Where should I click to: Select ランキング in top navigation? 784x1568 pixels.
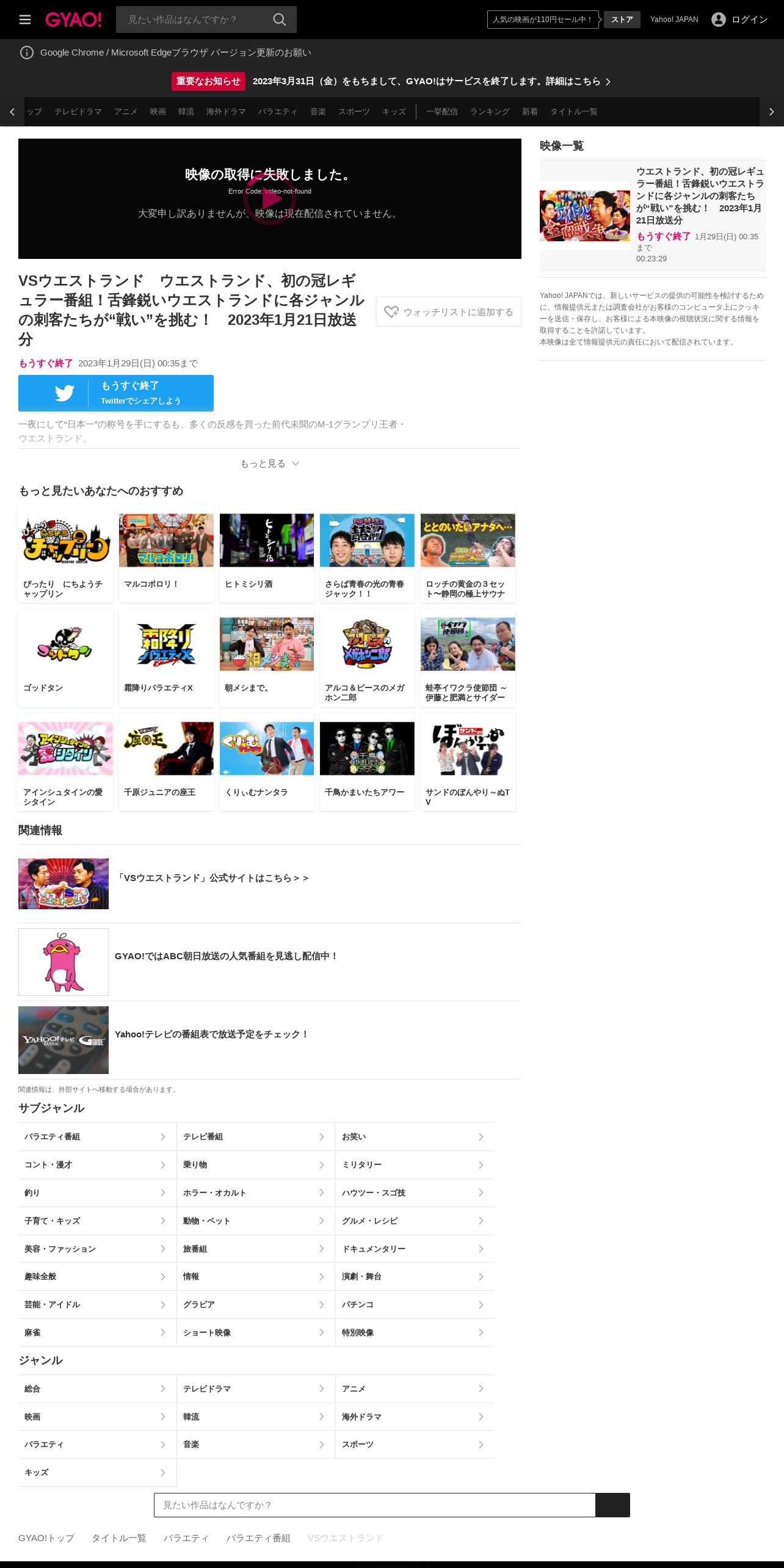pyautogui.click(x=490, y=112)
